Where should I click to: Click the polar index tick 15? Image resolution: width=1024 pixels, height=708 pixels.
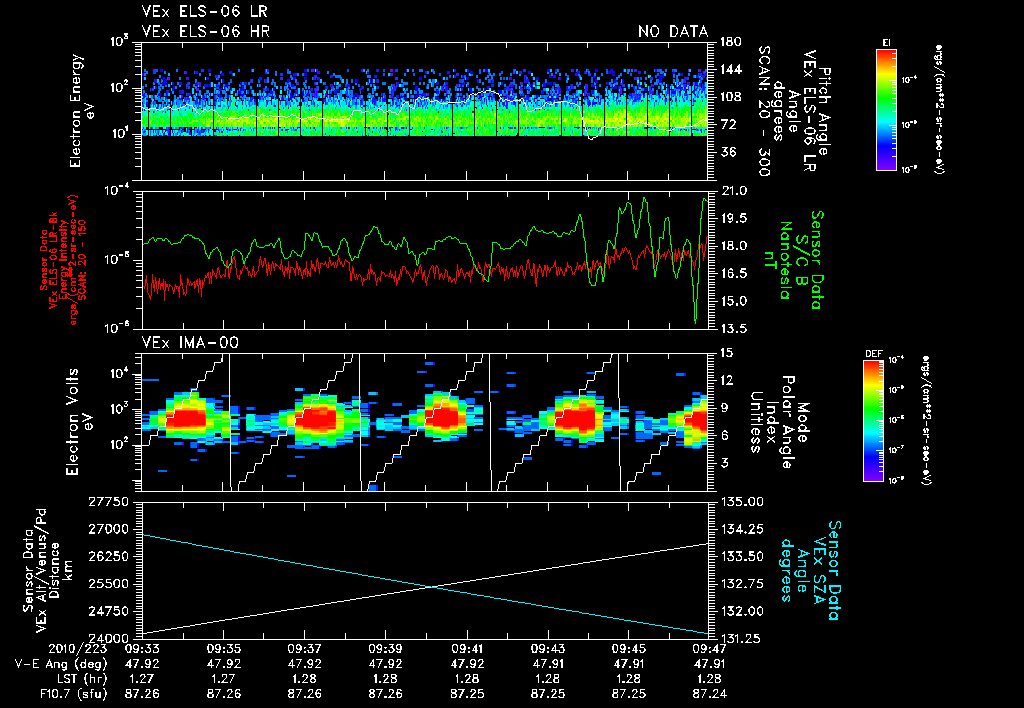pos(727,353)
